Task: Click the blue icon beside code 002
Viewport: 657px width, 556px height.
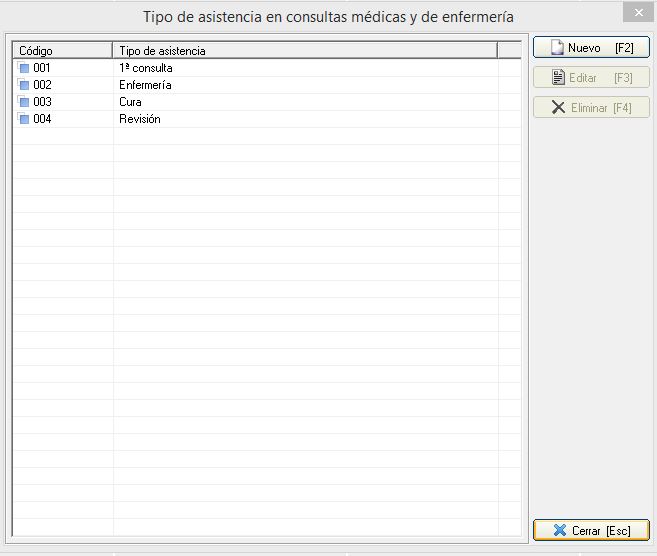Action: [24, 85]
